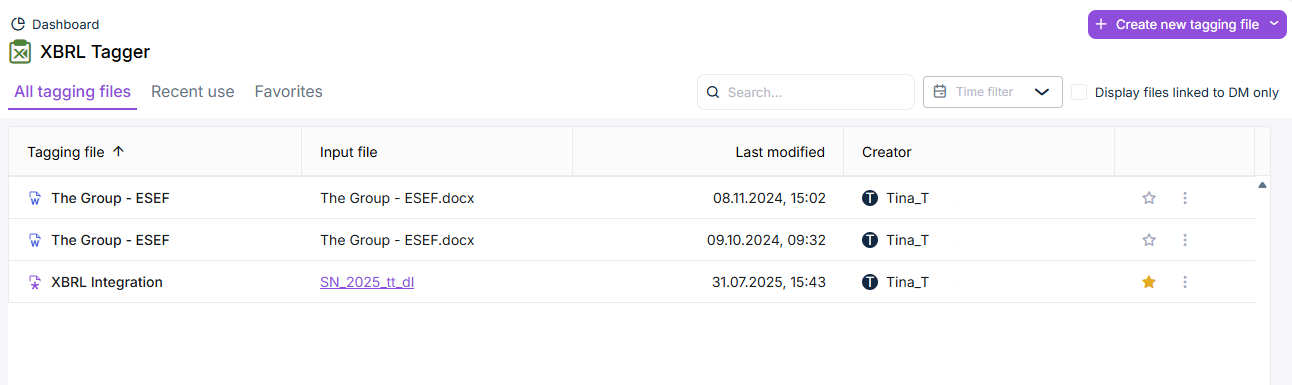Expand the Time filter dropdown chevron

tap(1042, 92)
